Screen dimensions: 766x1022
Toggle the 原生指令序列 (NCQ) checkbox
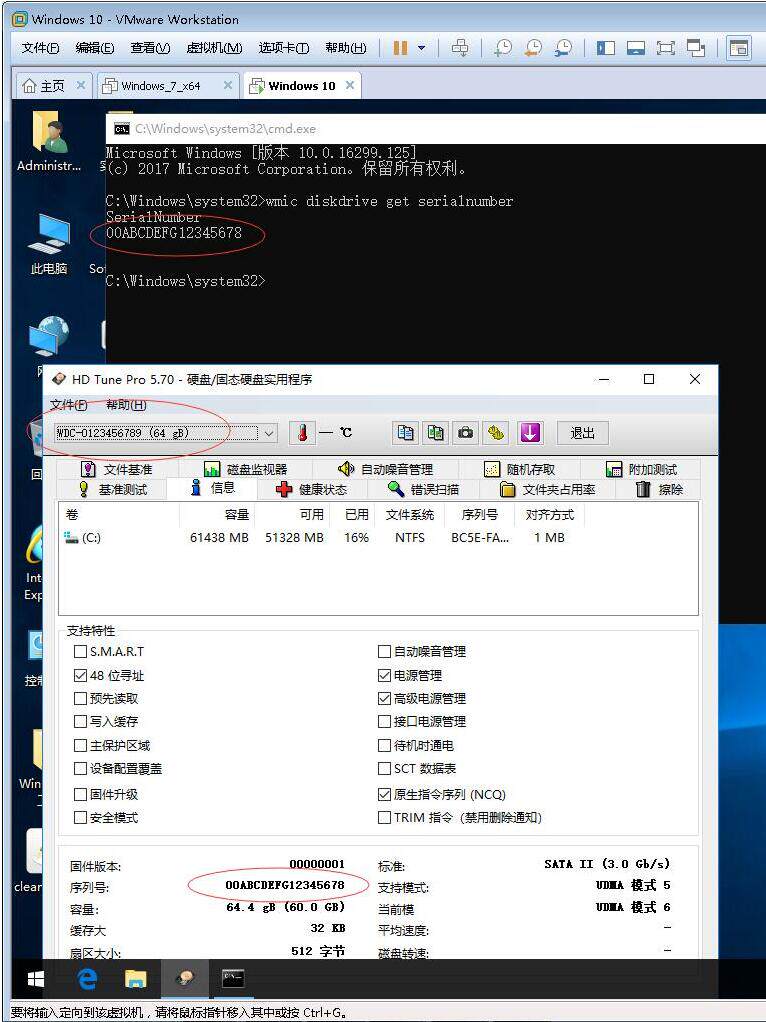385,795
